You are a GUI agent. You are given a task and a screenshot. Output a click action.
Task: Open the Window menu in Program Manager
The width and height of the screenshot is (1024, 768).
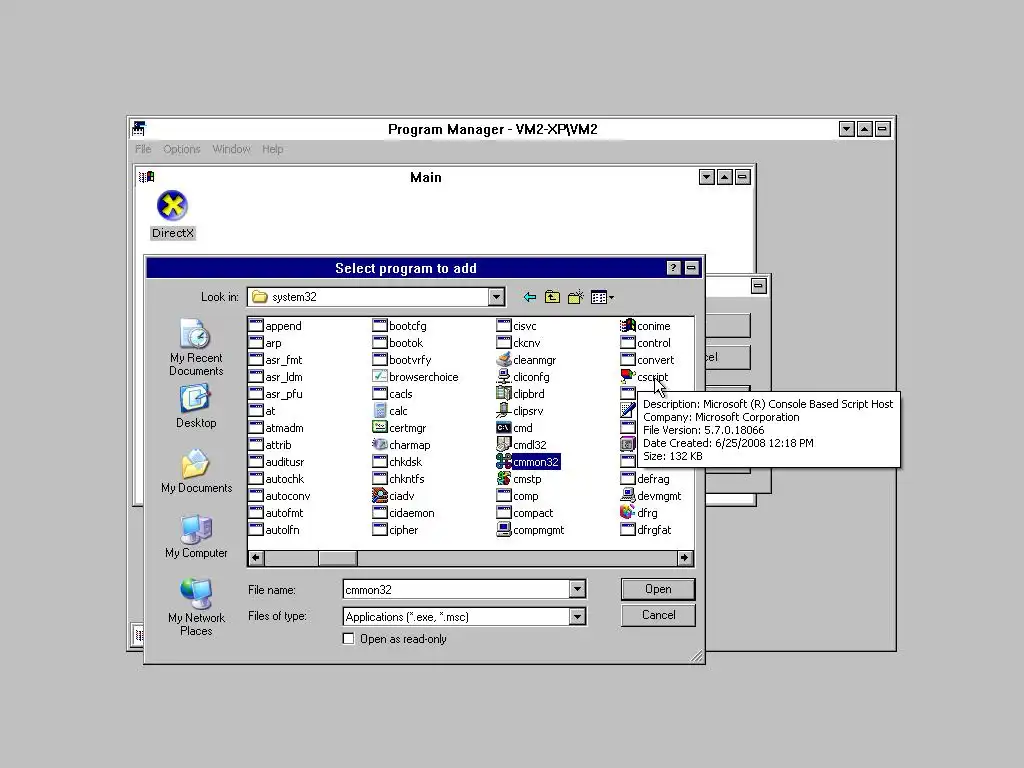point(231,149)
